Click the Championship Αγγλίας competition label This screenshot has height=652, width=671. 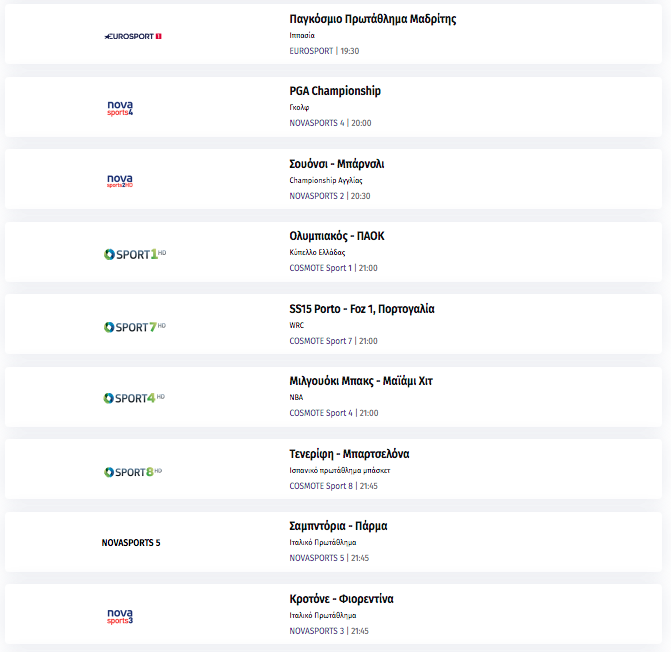[326, 180]
